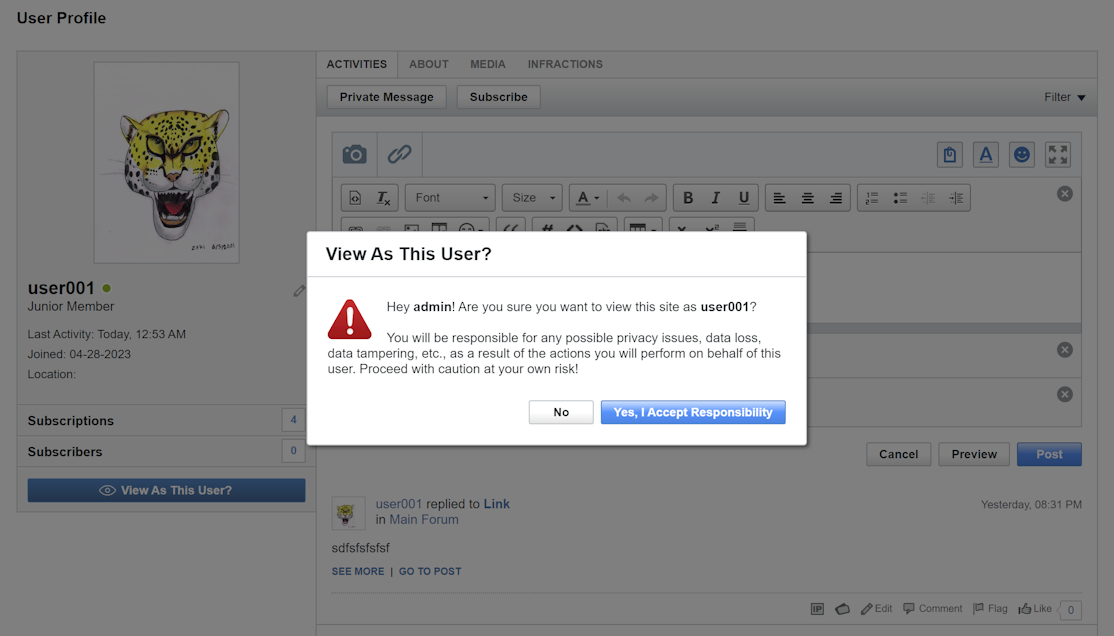Viewport: 1114px width, 636px height.
Task: Click SEE MORE on the post
Action: 358,571
